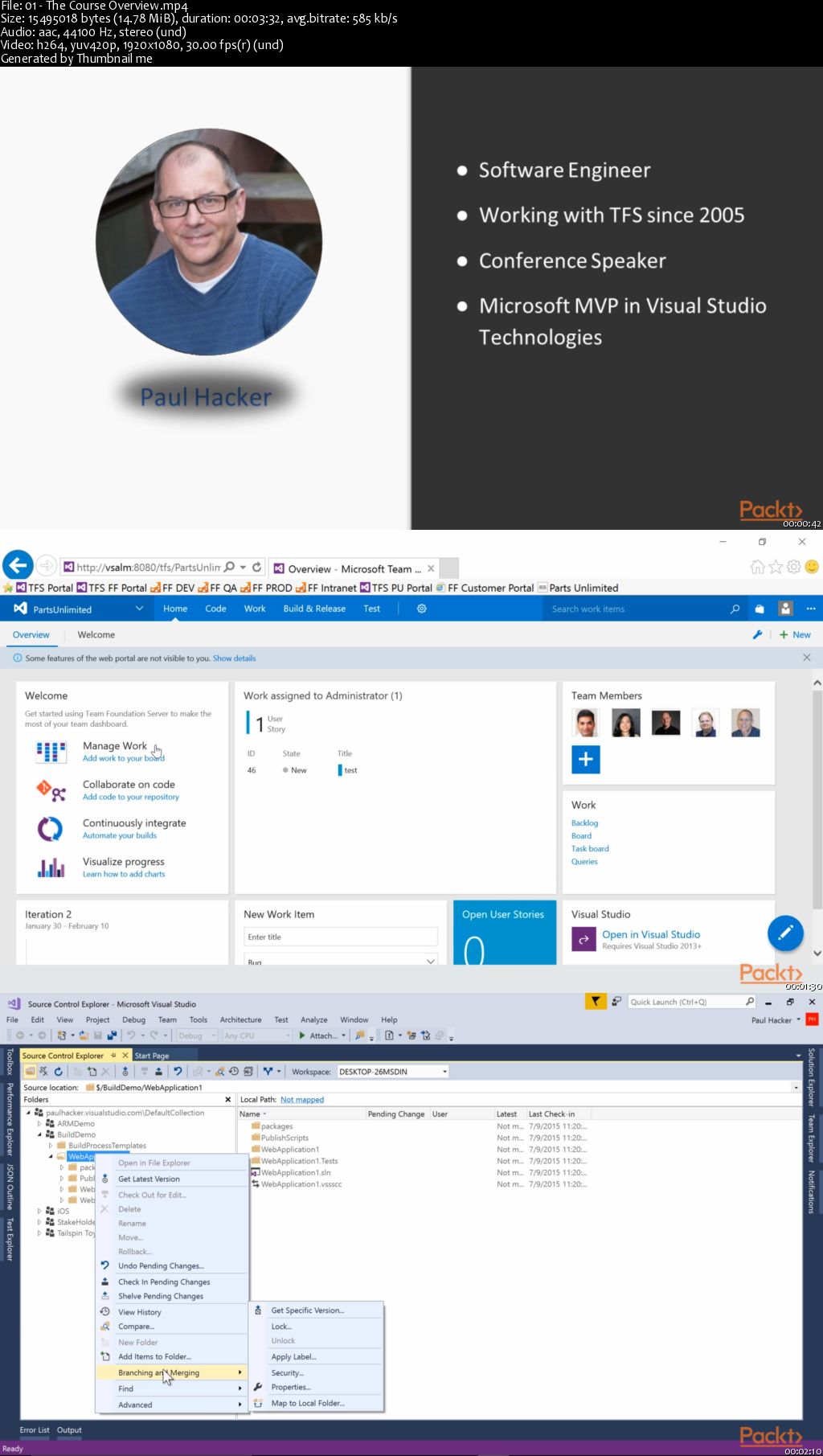Open the Backlog link under Work
This screenshot has width=823, height=1456.
point(584,822)
